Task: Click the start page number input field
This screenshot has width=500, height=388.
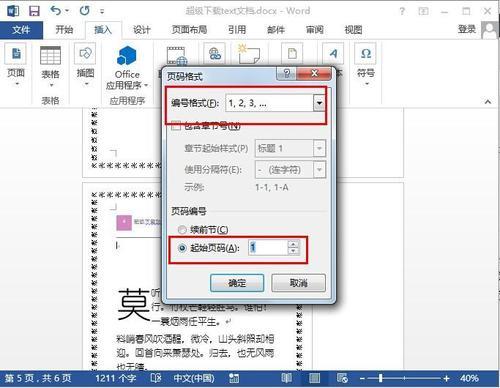Action: point(268,248)
